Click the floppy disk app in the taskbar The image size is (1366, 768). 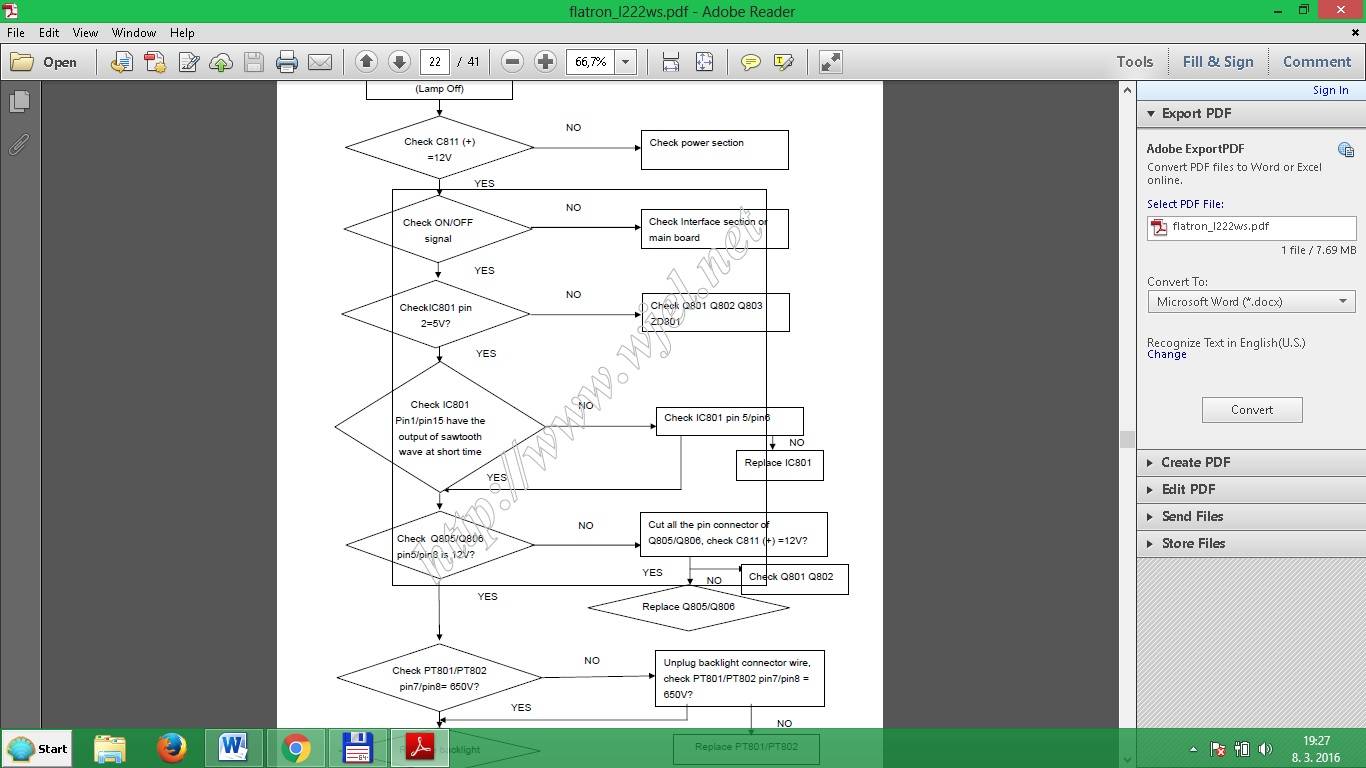[x=357, y=748]
